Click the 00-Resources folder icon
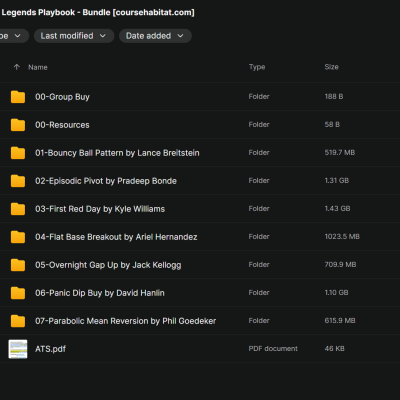400x400 pixels. [18, 125]
